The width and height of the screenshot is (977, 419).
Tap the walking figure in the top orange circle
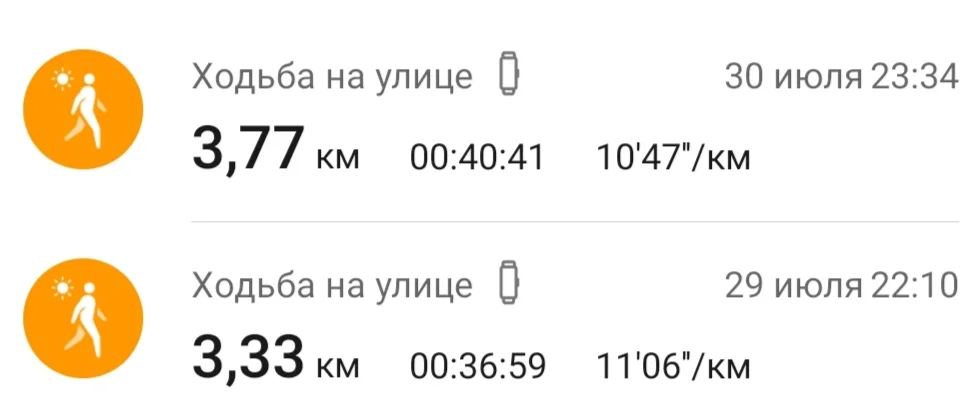pyautogui.click(x=88, y=112)
